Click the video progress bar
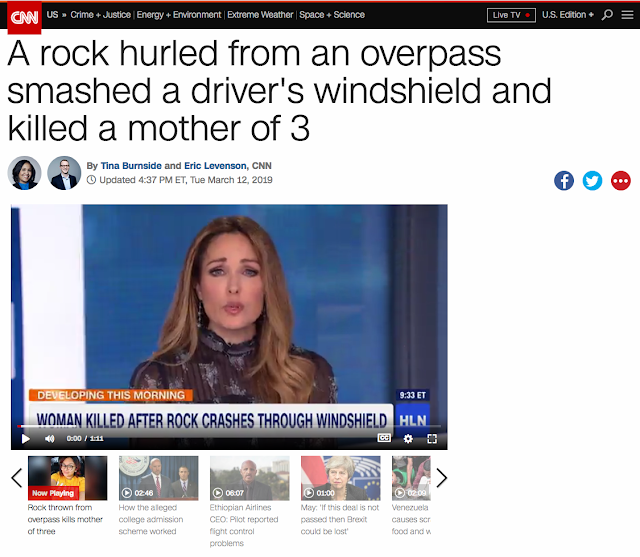 tap(229, 426)
